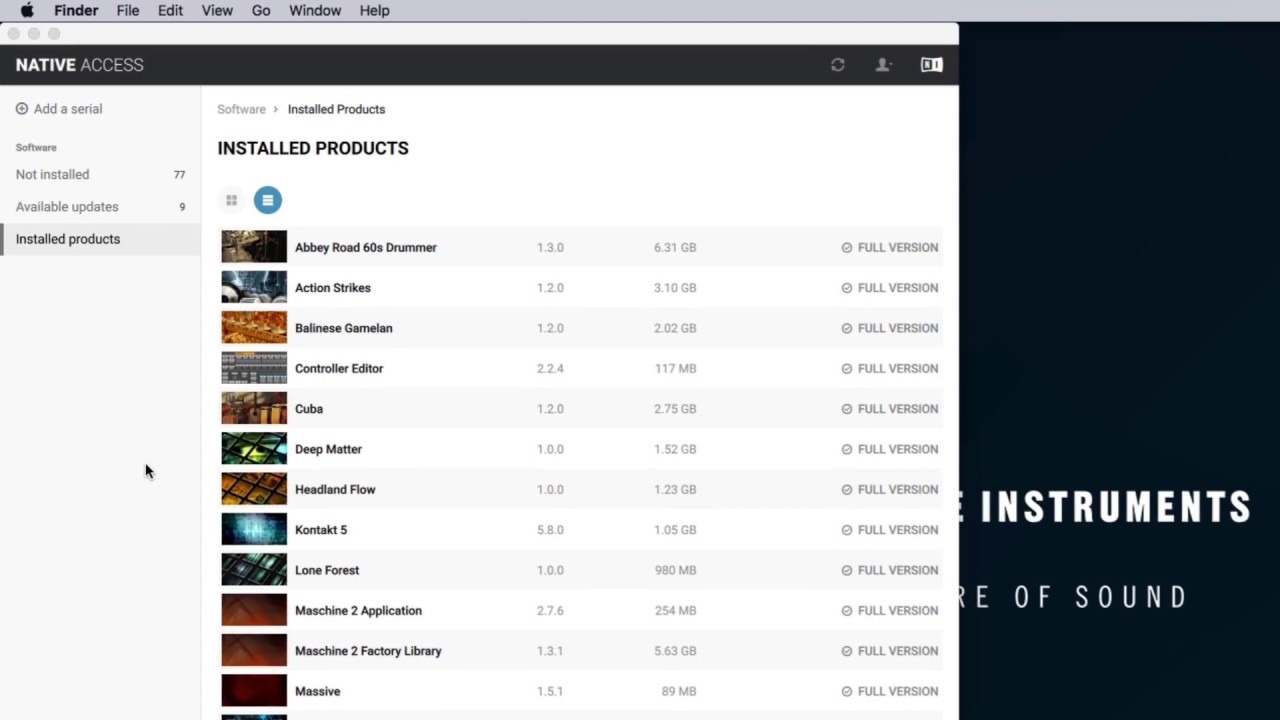
Task: Open the Edit menu
Action: 170,11
